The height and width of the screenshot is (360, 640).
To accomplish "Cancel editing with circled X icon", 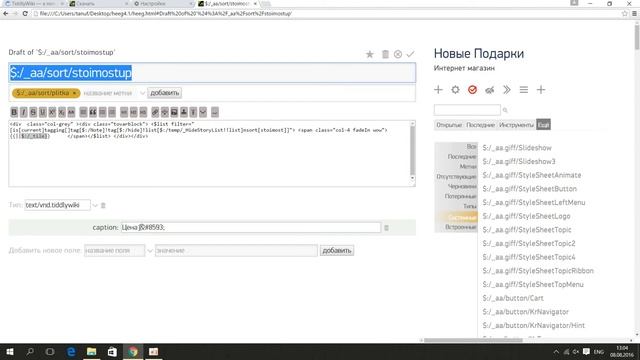I will coord(398,54).
